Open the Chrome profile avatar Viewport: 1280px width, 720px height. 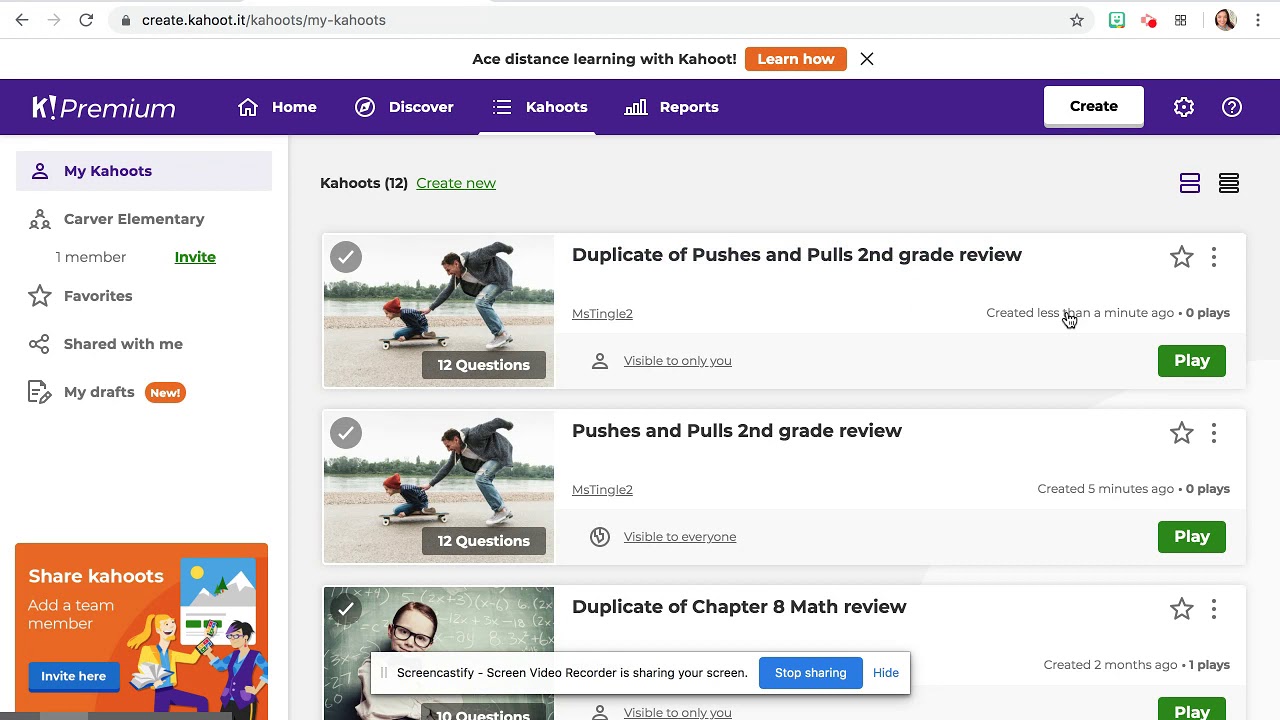[x=1226, y=20]
